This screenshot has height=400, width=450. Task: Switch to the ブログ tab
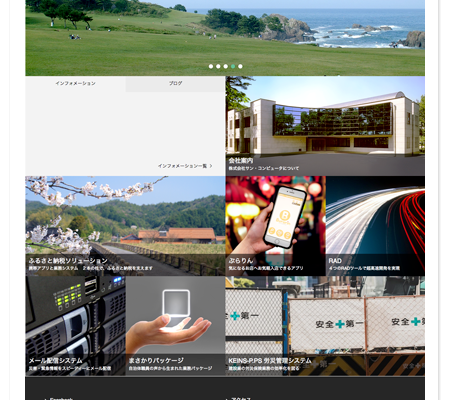tap(175, 84)
